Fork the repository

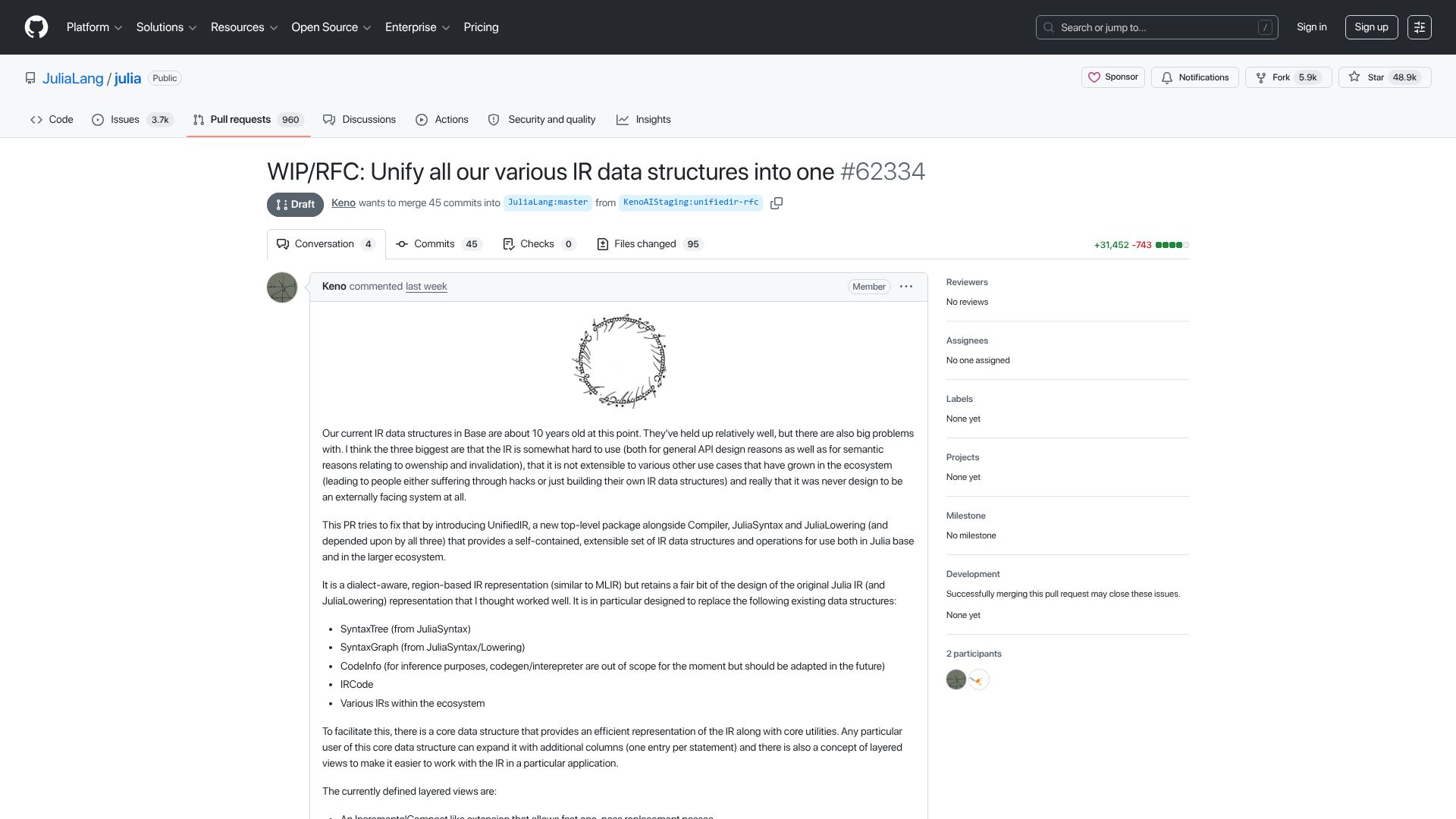1288,77
